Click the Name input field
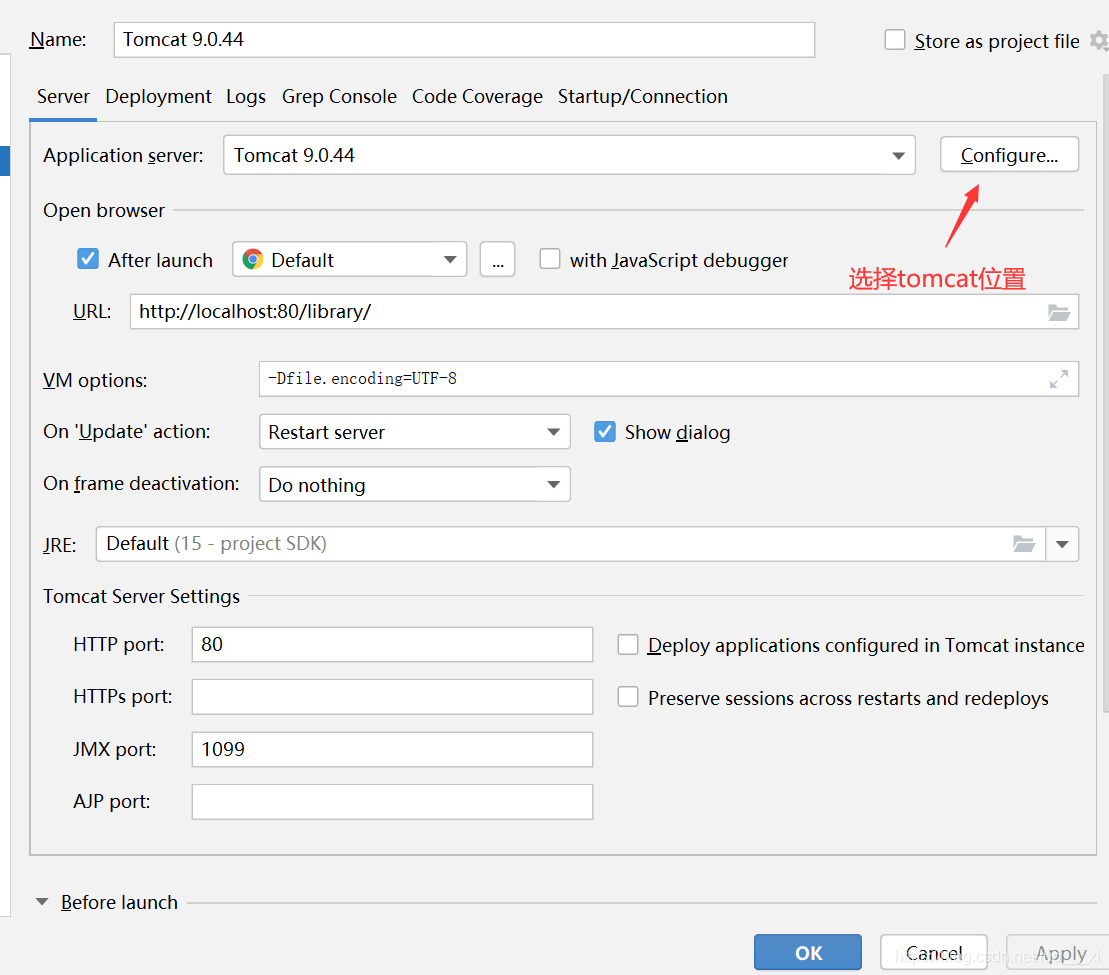Viewport: 1109px width, 975px height. coord(464,40)
